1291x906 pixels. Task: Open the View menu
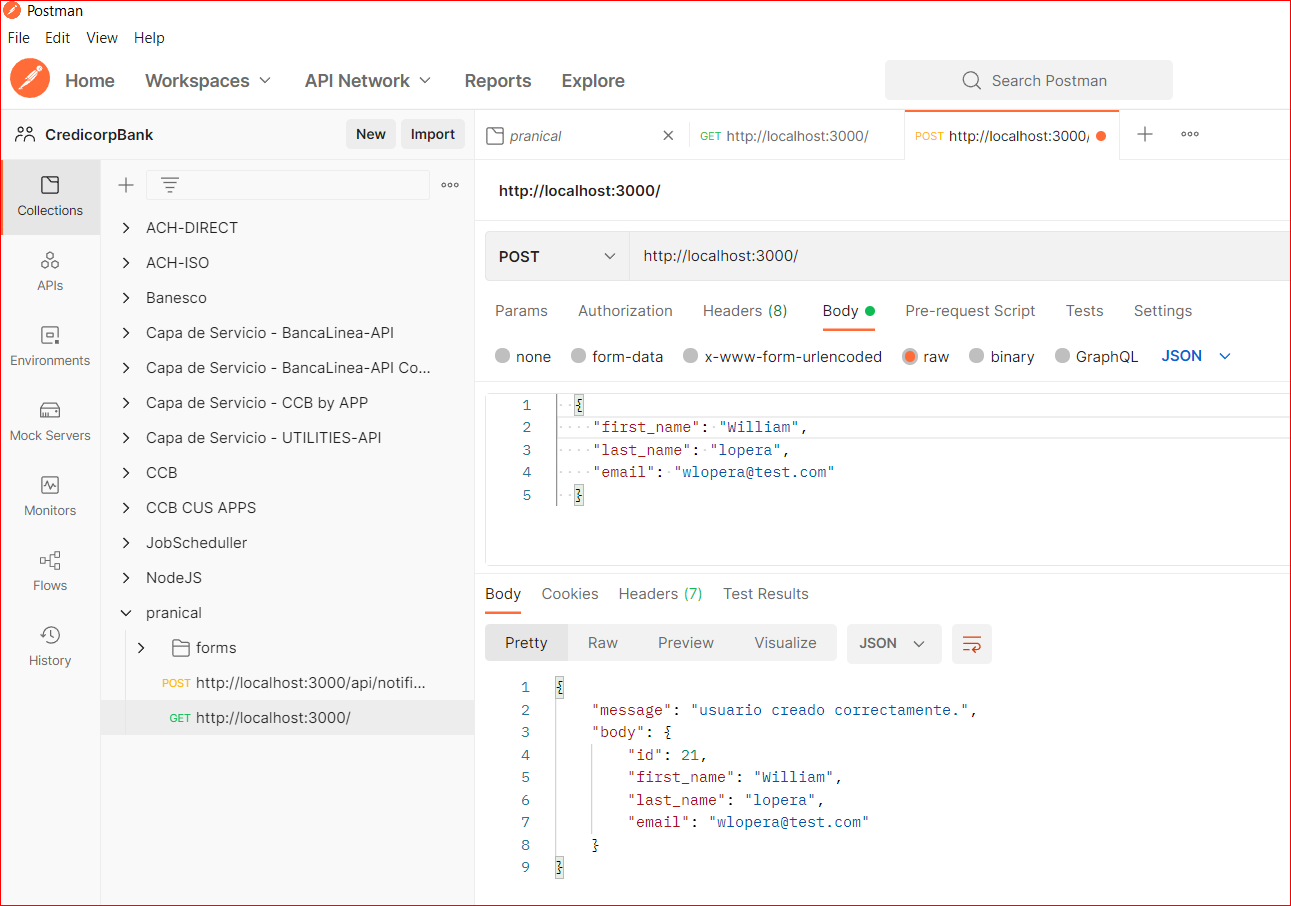coord(102,38)
